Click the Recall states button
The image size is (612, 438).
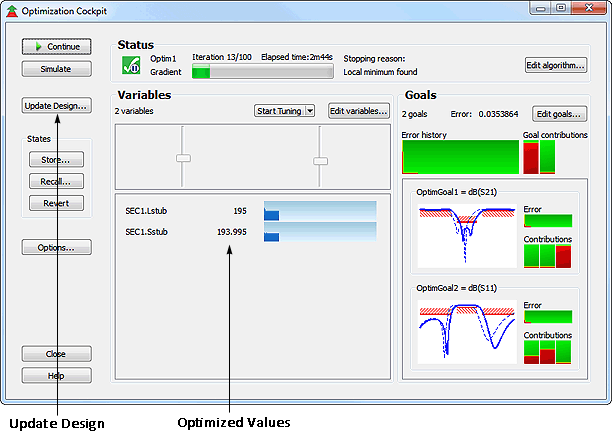tap(56, 181)
